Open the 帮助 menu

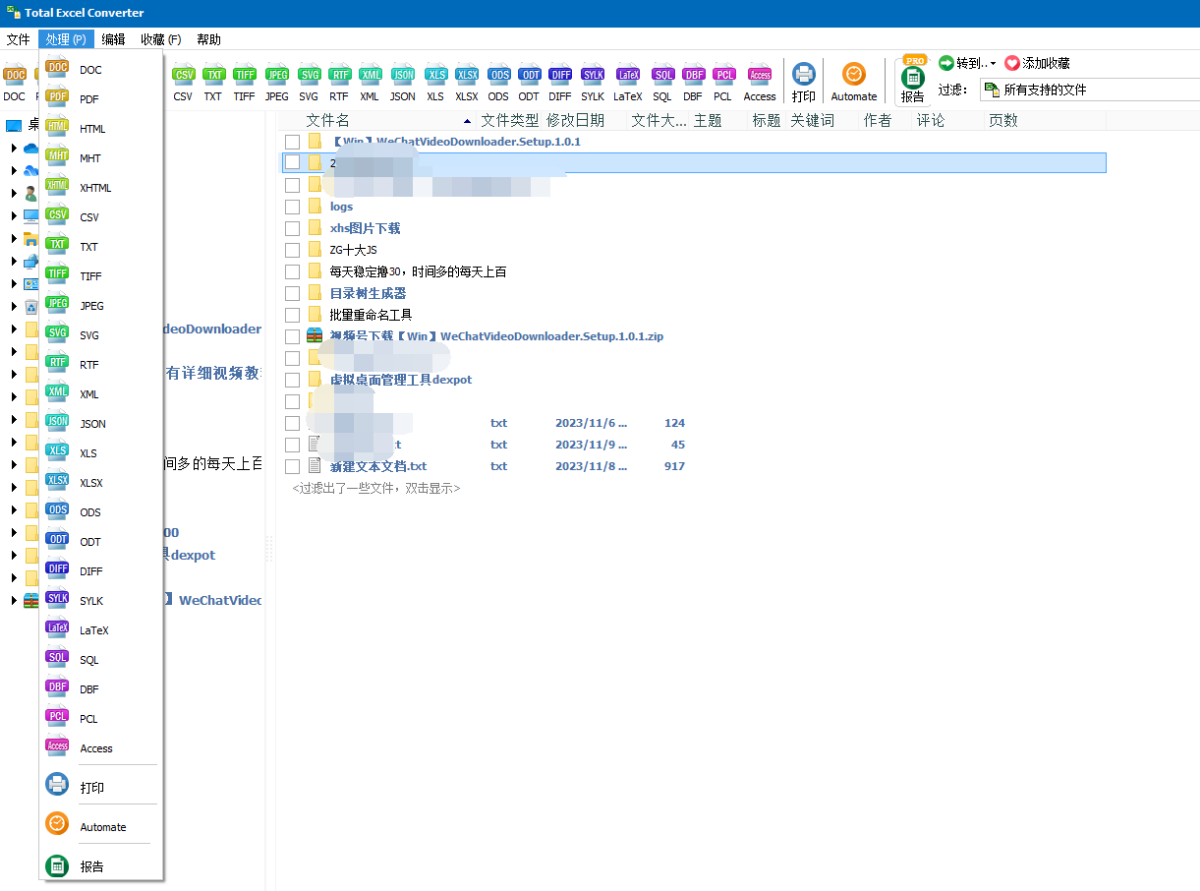click(x=209, y=40)
